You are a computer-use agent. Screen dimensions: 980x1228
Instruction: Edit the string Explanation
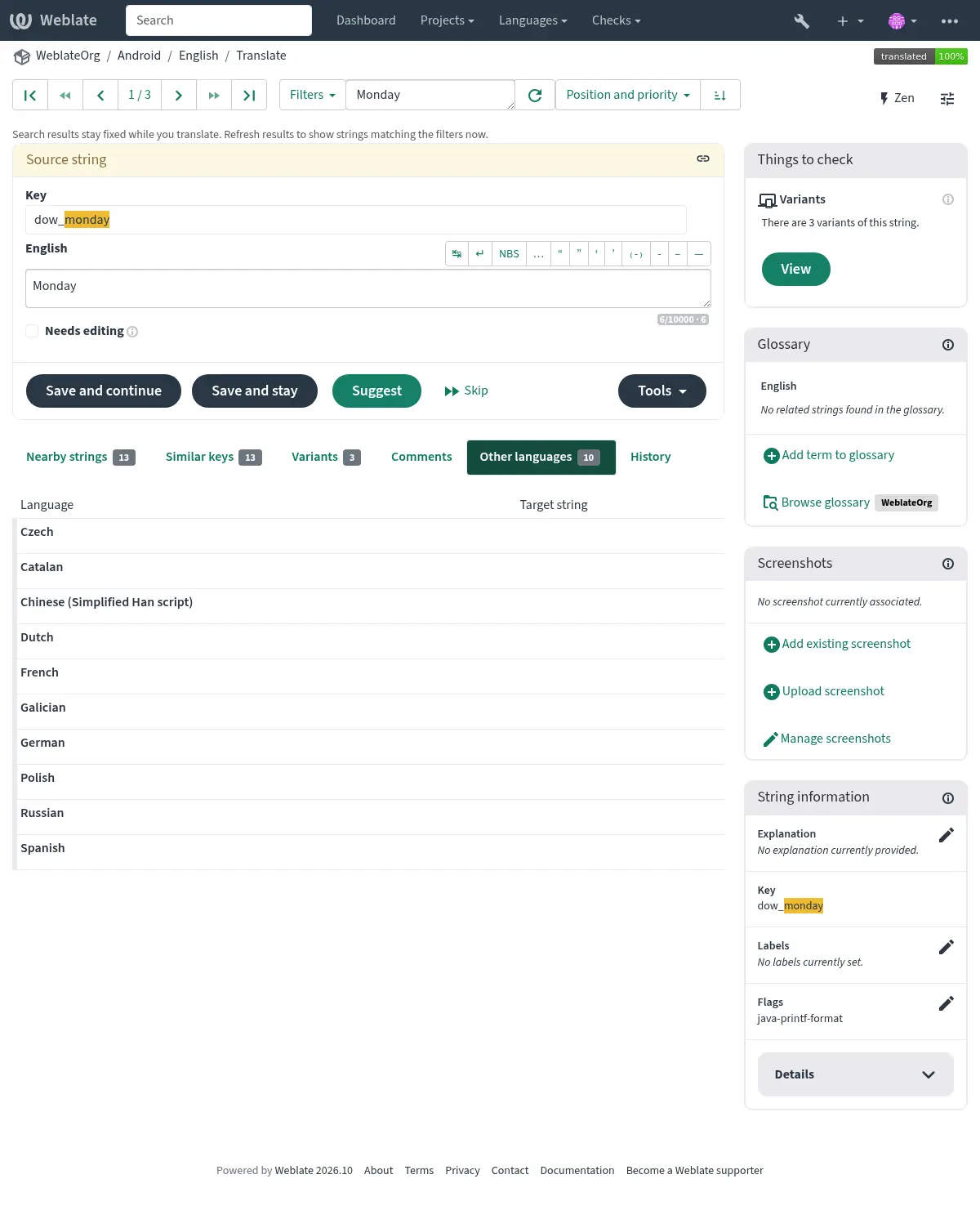947,835
